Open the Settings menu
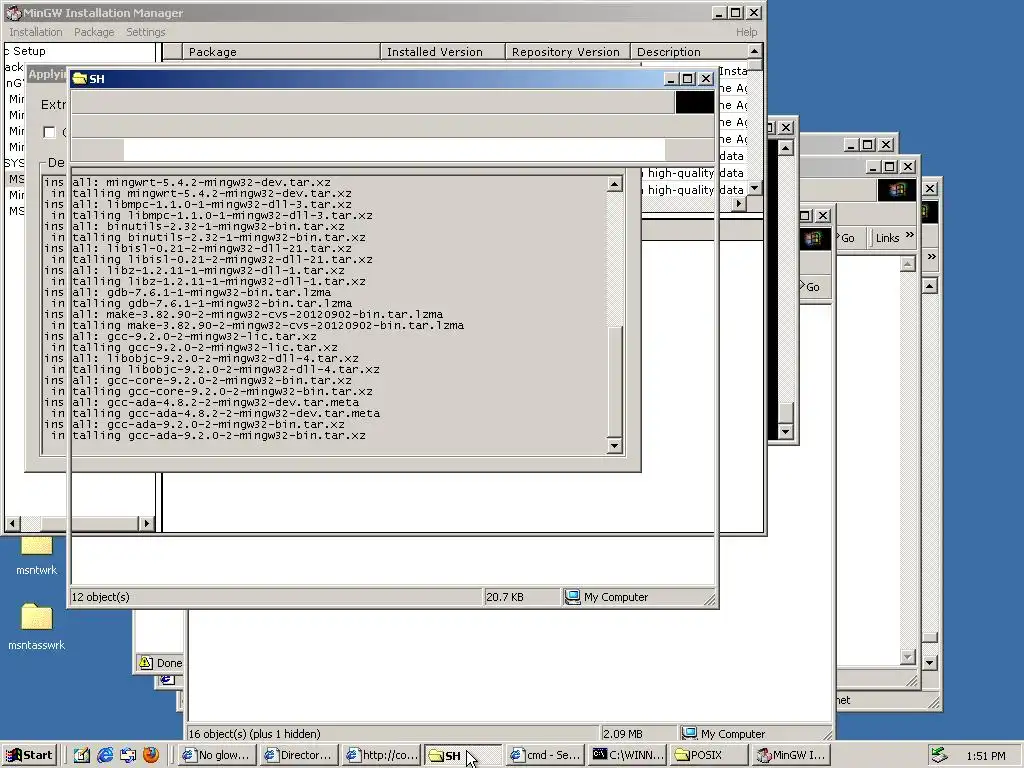 point(146,32)
